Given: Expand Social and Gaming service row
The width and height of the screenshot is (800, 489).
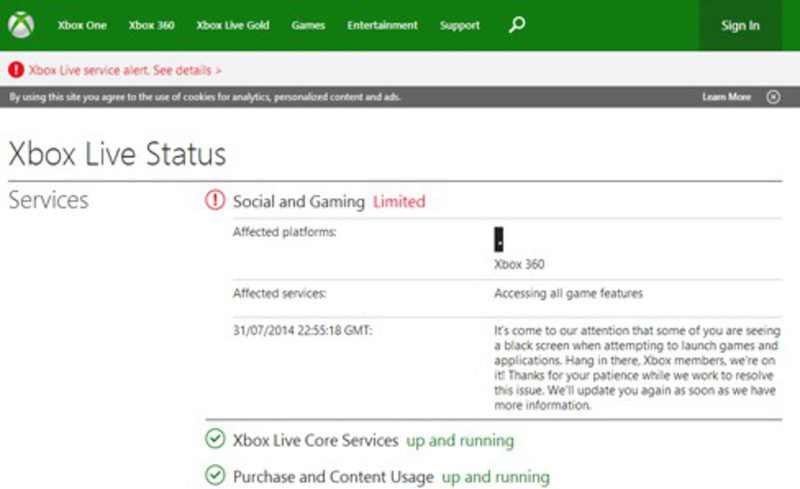Looking at the screenshot, I should [493, 201].
